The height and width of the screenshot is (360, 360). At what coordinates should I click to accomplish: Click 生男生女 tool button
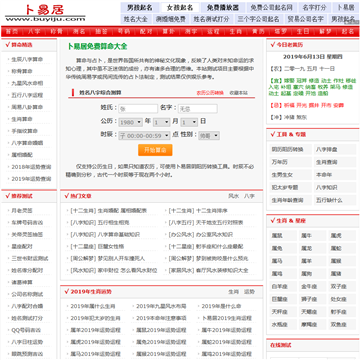coord(290,175)
